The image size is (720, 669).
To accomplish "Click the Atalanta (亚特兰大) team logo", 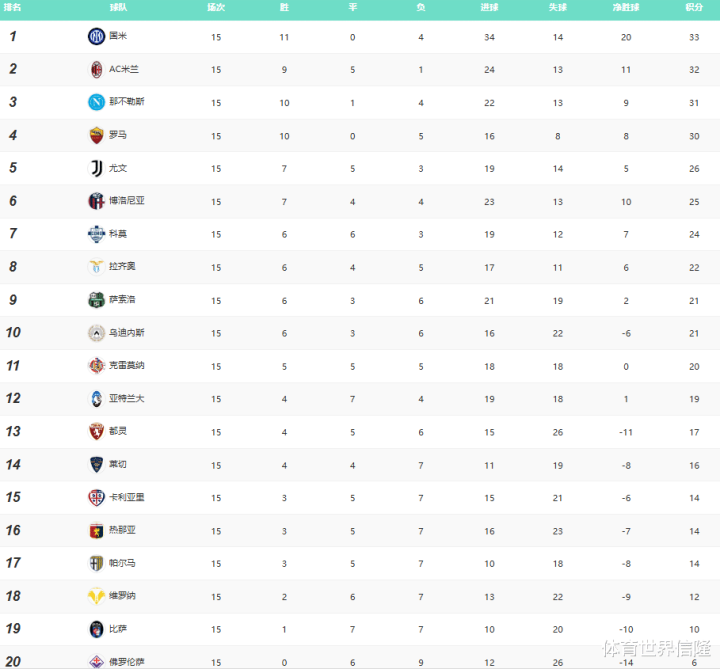I will pyautogui.click(x=96, y=399).
